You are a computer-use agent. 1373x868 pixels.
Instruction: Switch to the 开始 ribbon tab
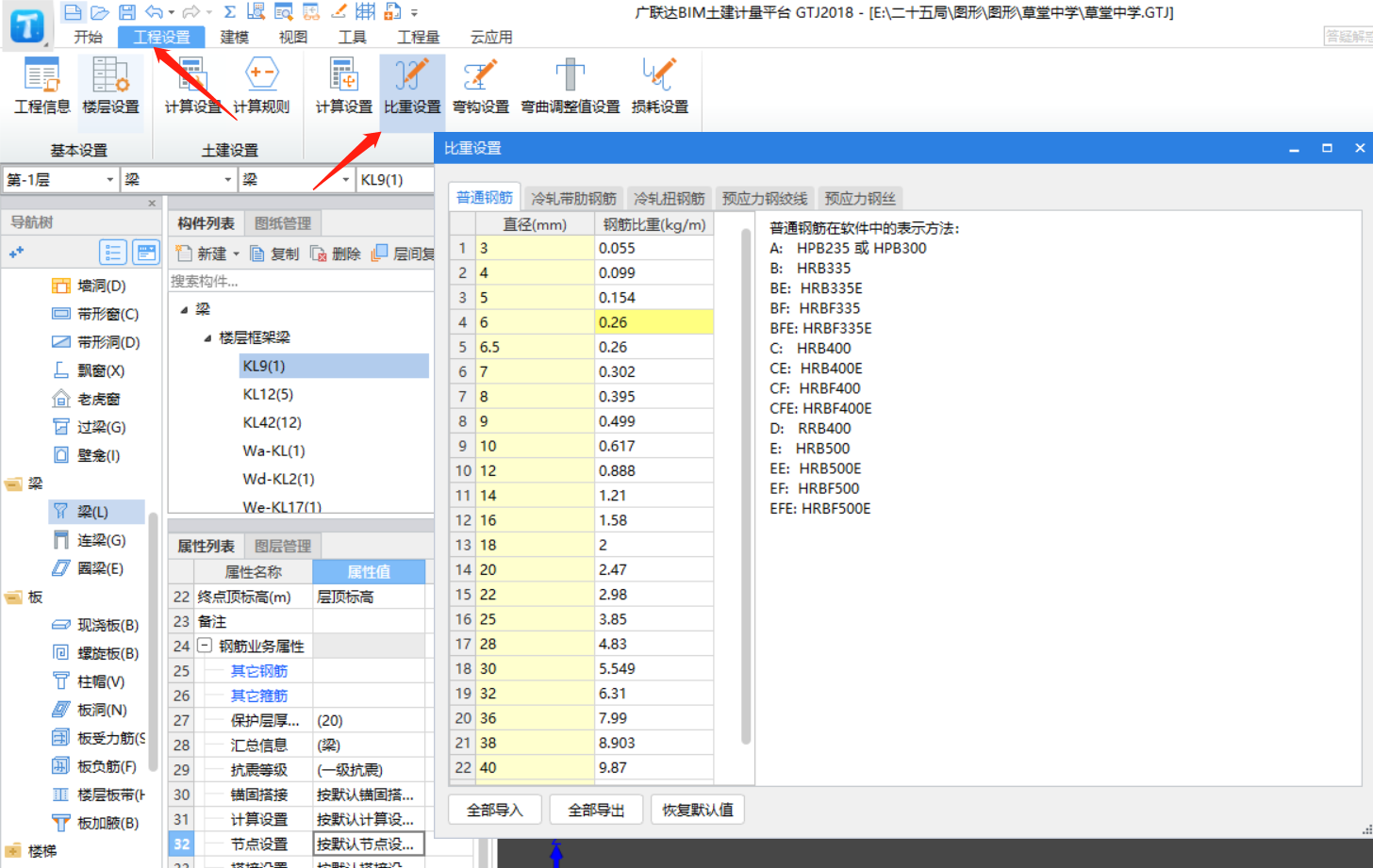[88, 37]
